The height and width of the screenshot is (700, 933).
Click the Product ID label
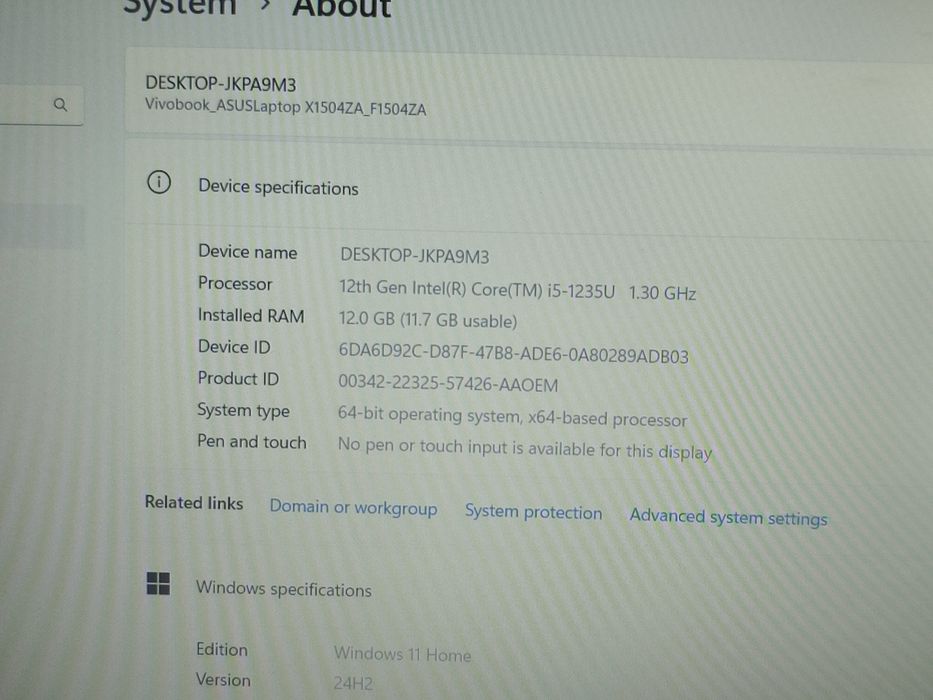pos(238,379)
